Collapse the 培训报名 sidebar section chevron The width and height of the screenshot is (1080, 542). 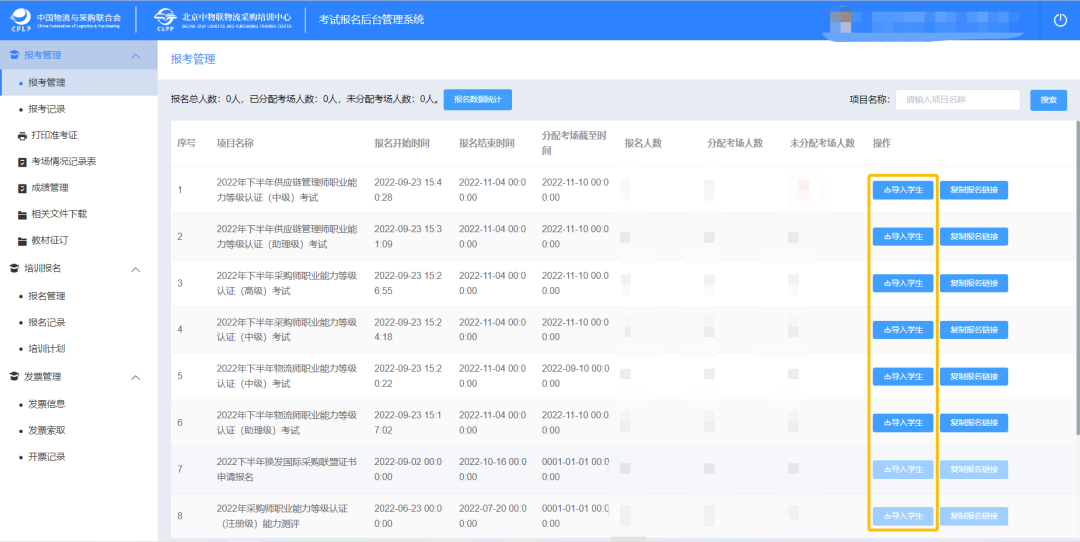136,269
